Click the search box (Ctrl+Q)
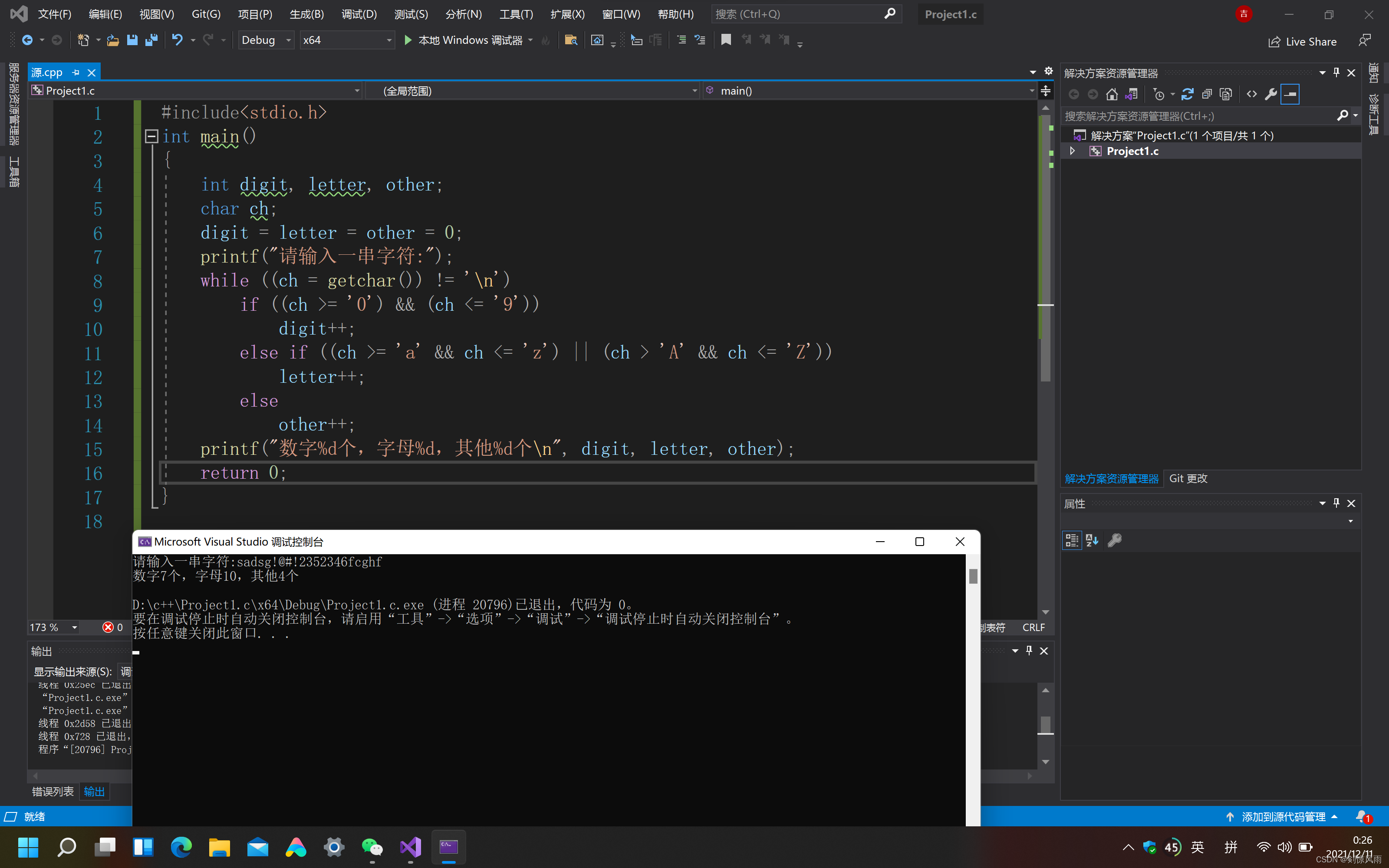Screen dimensions: 1389x868 pyautogui.click(x=798, y=14)
